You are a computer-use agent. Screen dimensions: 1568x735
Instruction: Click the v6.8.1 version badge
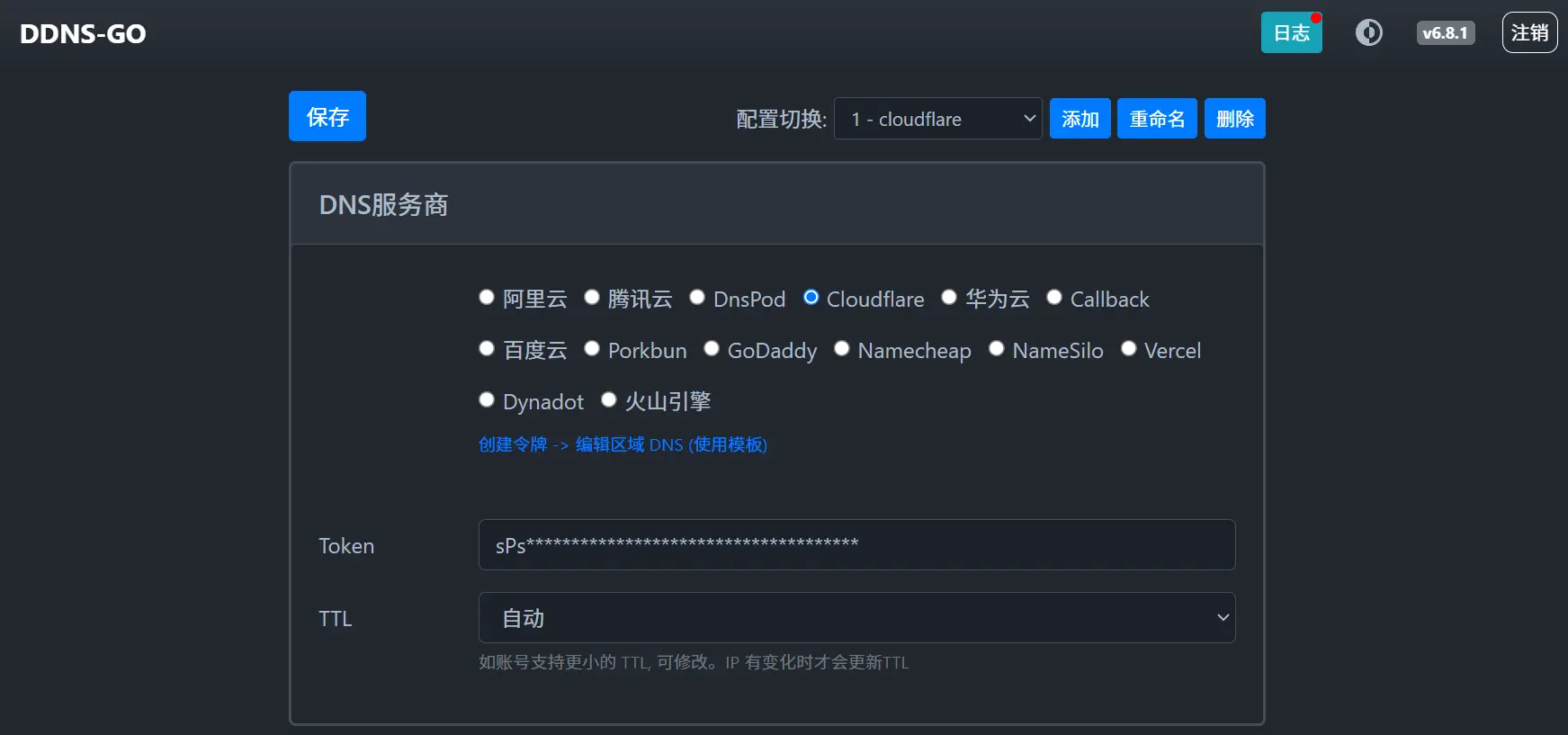(1446, 33)
